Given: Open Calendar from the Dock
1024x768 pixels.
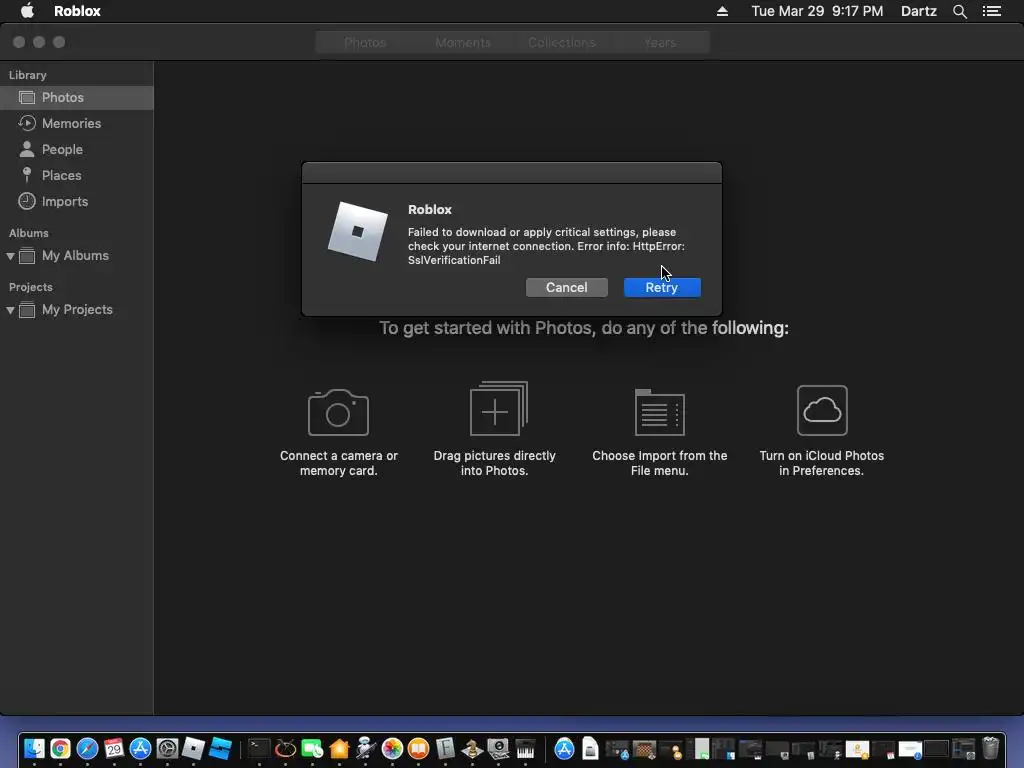Looking at the screenshot, I should tap(114, 748).
